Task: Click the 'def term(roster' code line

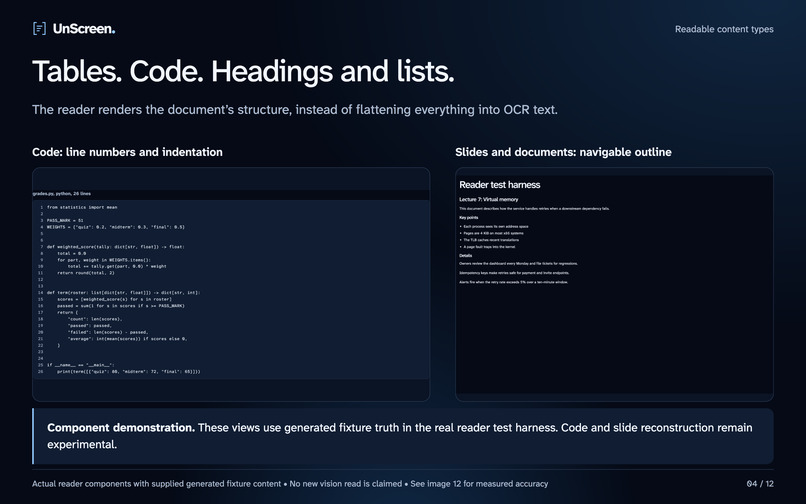Action: 123,293
